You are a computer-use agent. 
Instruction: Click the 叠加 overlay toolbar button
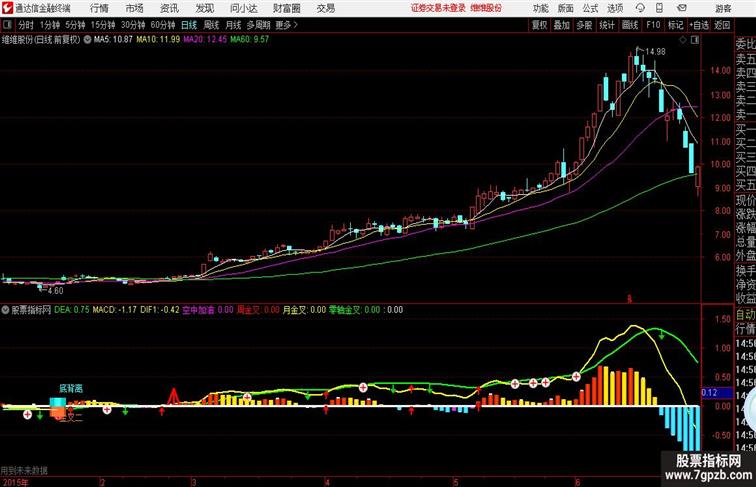coord(561,25)
